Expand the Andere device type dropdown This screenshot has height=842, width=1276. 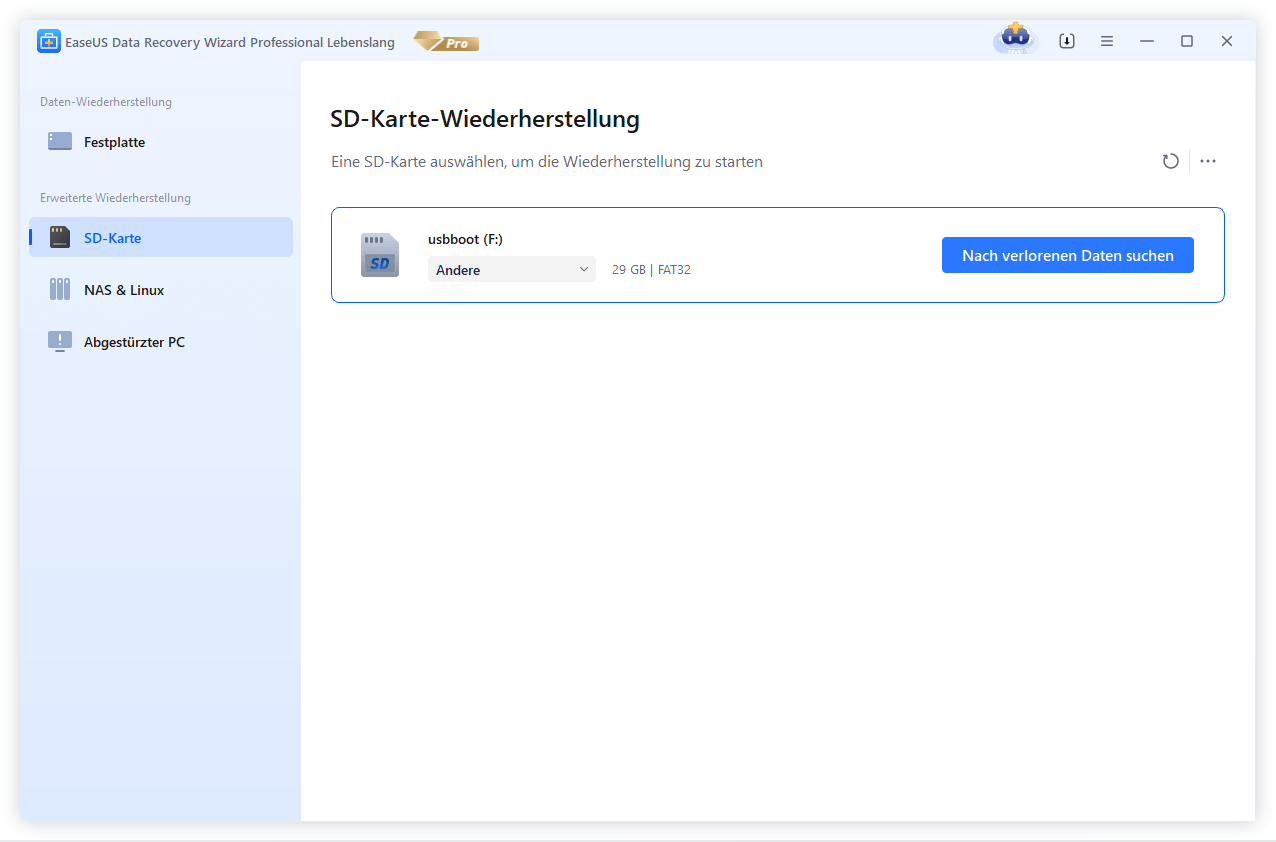(512, 270)
